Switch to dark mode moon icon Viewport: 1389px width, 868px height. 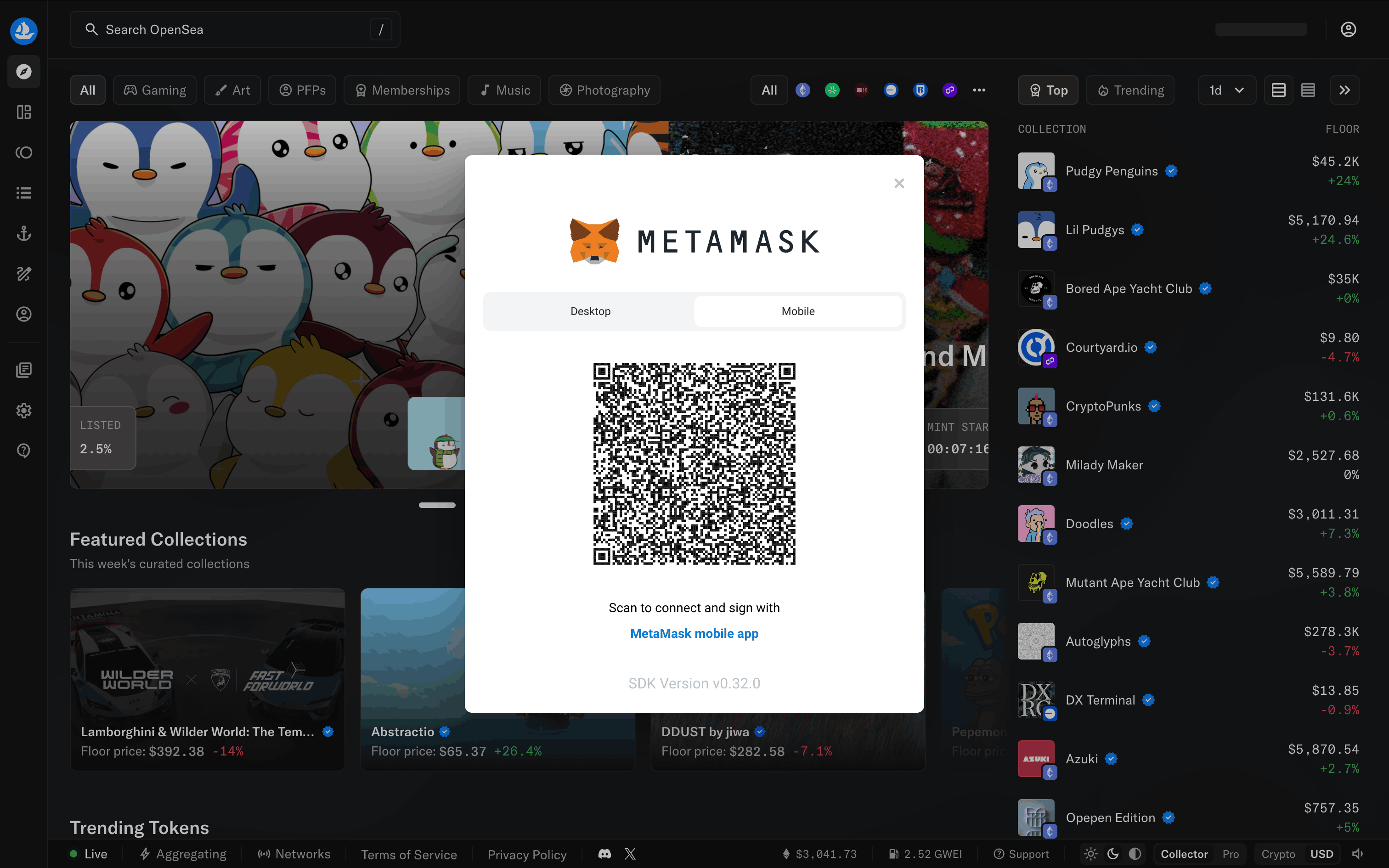click(1113, 854)
